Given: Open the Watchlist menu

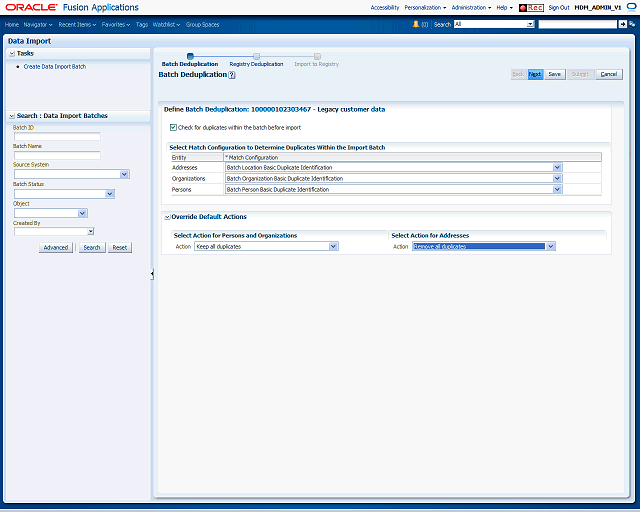Looking at the screenshot, I should (x=166, y=24).
